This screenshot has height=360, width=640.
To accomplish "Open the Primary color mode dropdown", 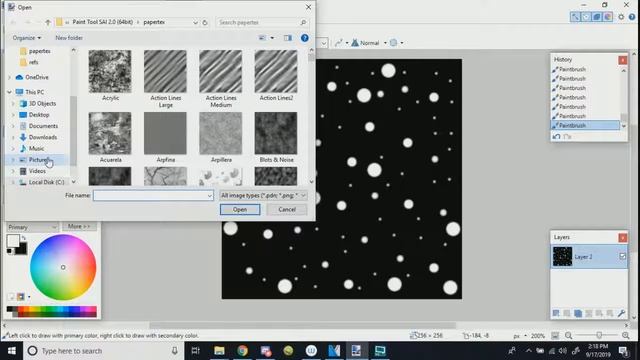I will tap(32, 227).
